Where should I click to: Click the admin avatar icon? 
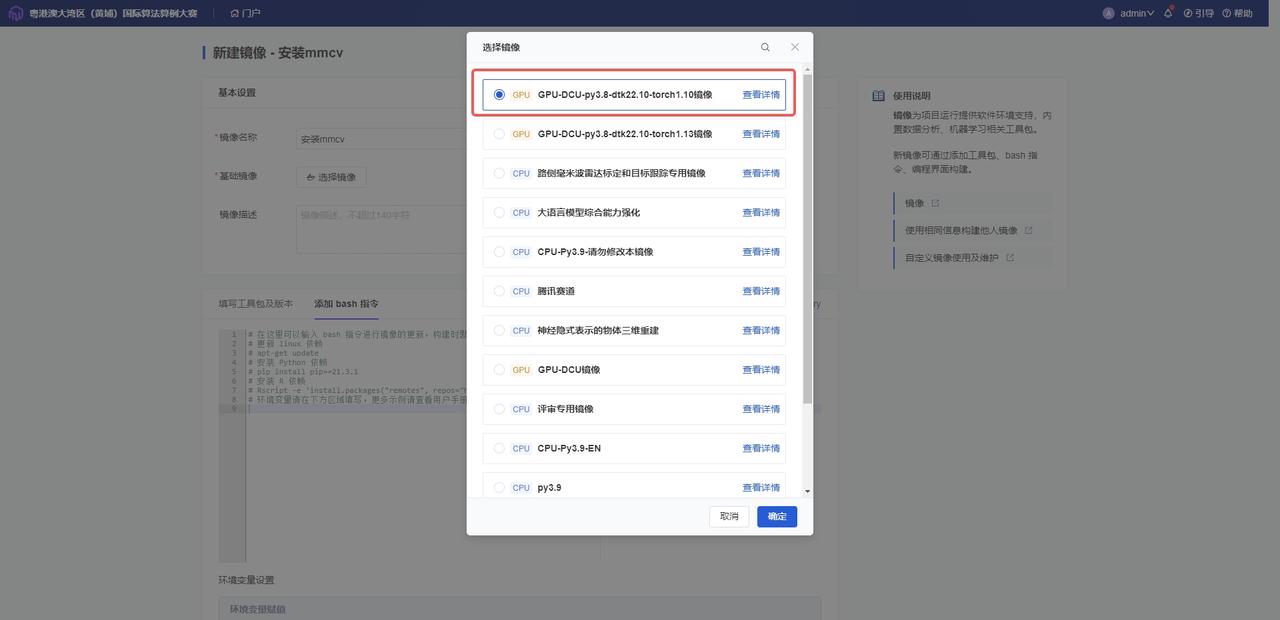pyautogui.click(x=1108, y=13)
